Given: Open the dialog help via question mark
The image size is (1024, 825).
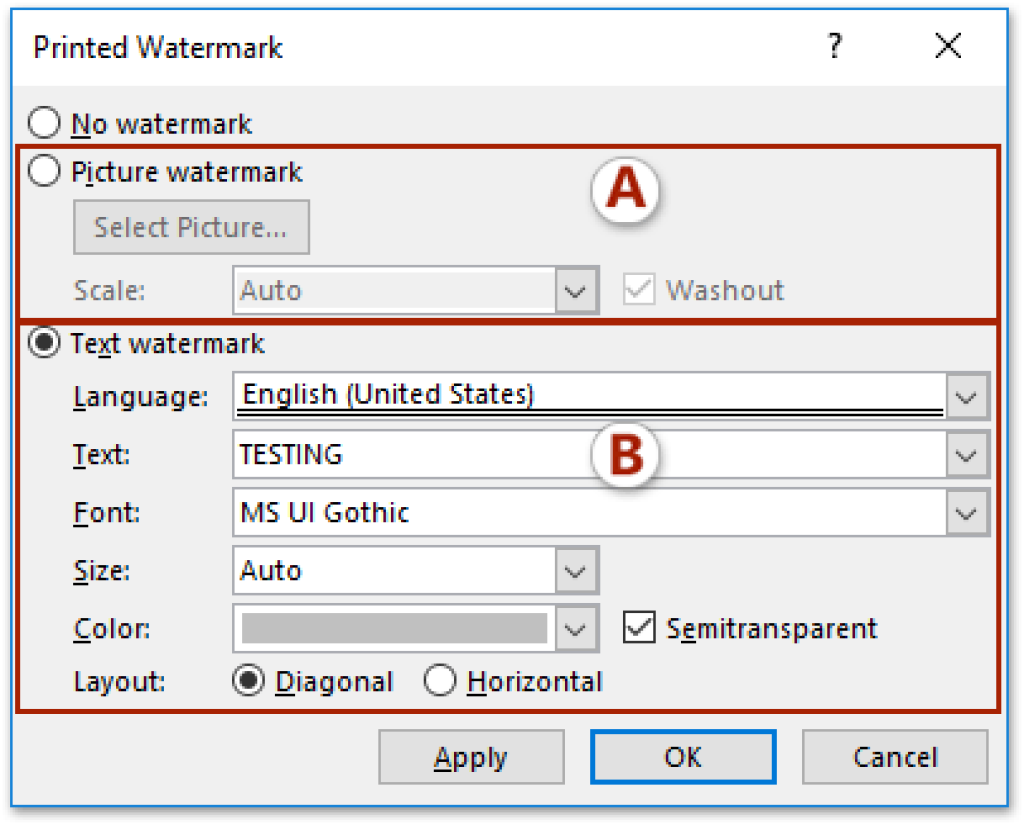Looking at the screenshot, I should pyautogui.click(x=835, y=46).
